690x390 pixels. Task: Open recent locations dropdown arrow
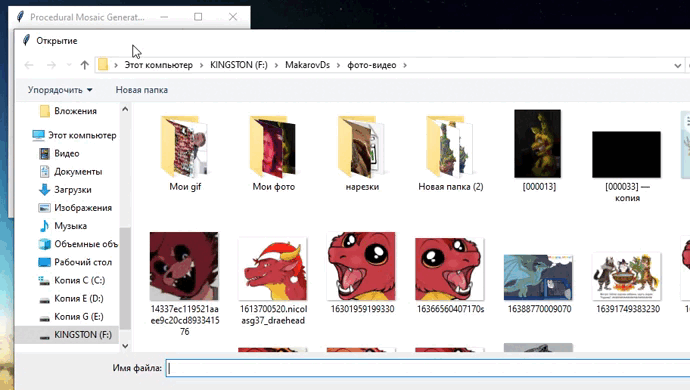(x=69, y=65)
